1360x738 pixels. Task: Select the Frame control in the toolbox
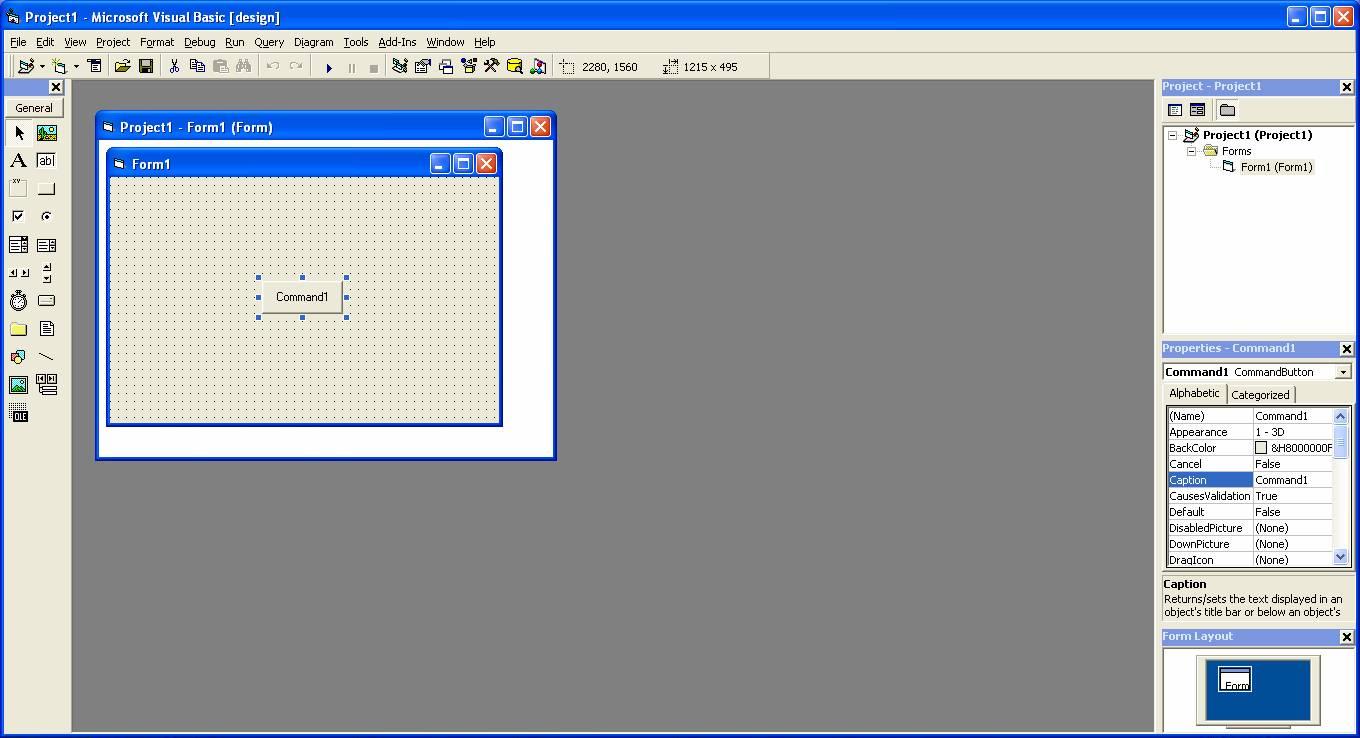pos(18,188)
